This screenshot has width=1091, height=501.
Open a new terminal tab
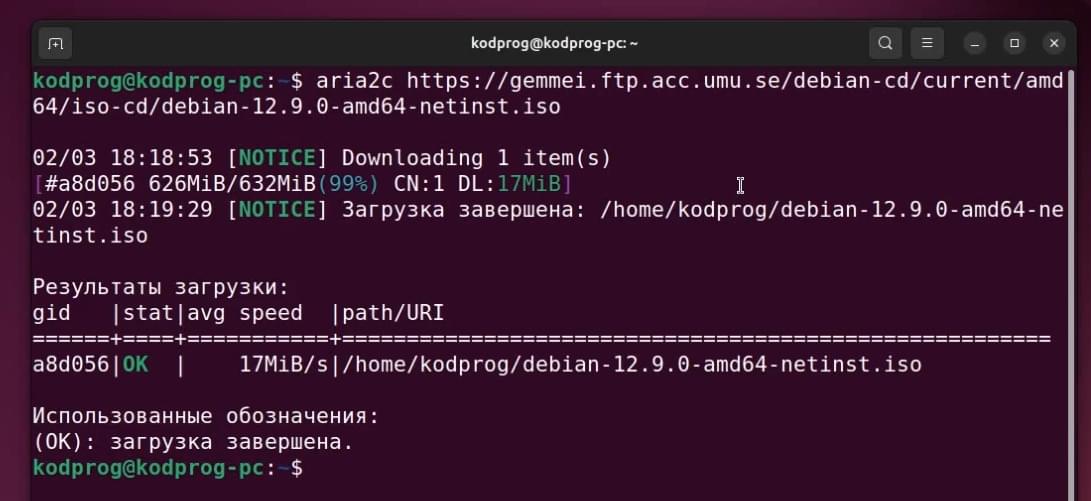click(55, 44)
